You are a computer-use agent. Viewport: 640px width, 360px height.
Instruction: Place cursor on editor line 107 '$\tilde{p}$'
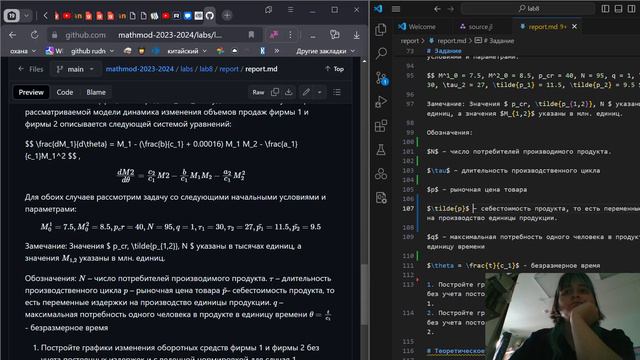pyautogui.click(x=448, y=209)
